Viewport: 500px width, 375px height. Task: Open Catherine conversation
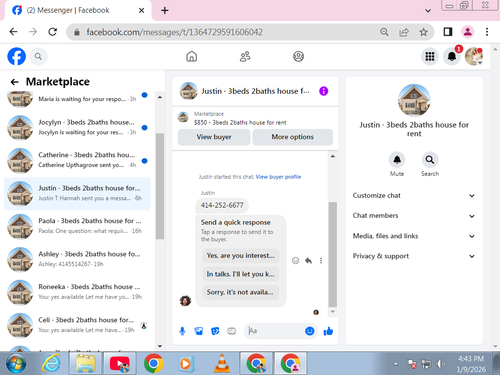click(x=77, y=161)
